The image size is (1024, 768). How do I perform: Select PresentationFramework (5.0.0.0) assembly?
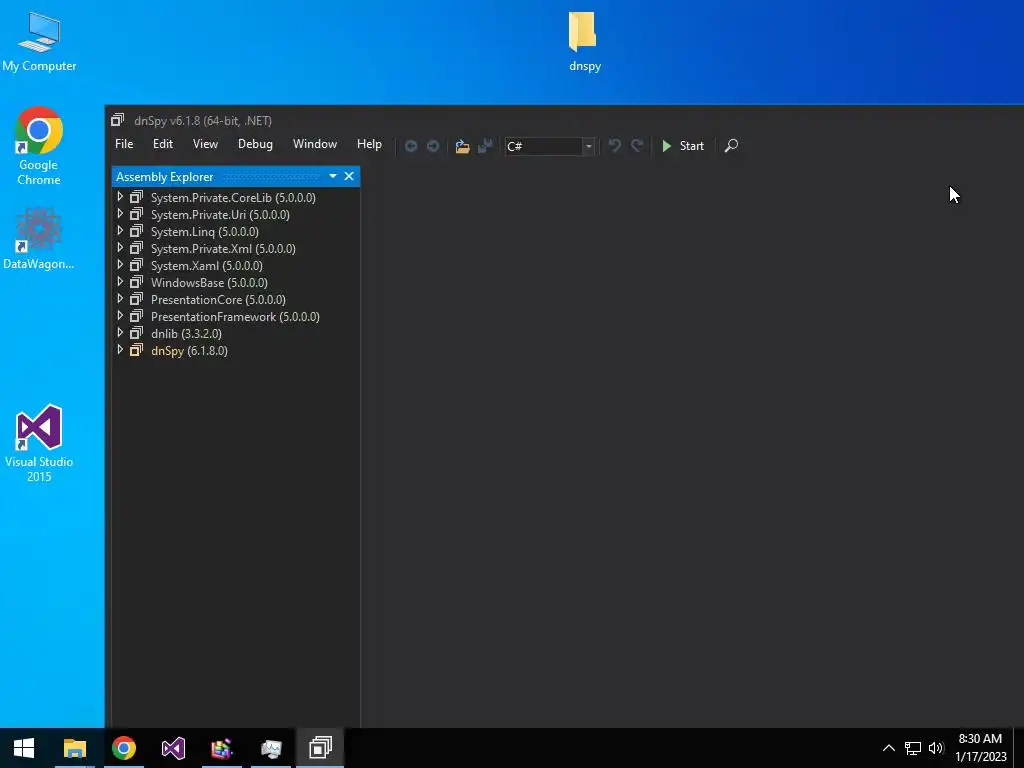pos(235,316)
